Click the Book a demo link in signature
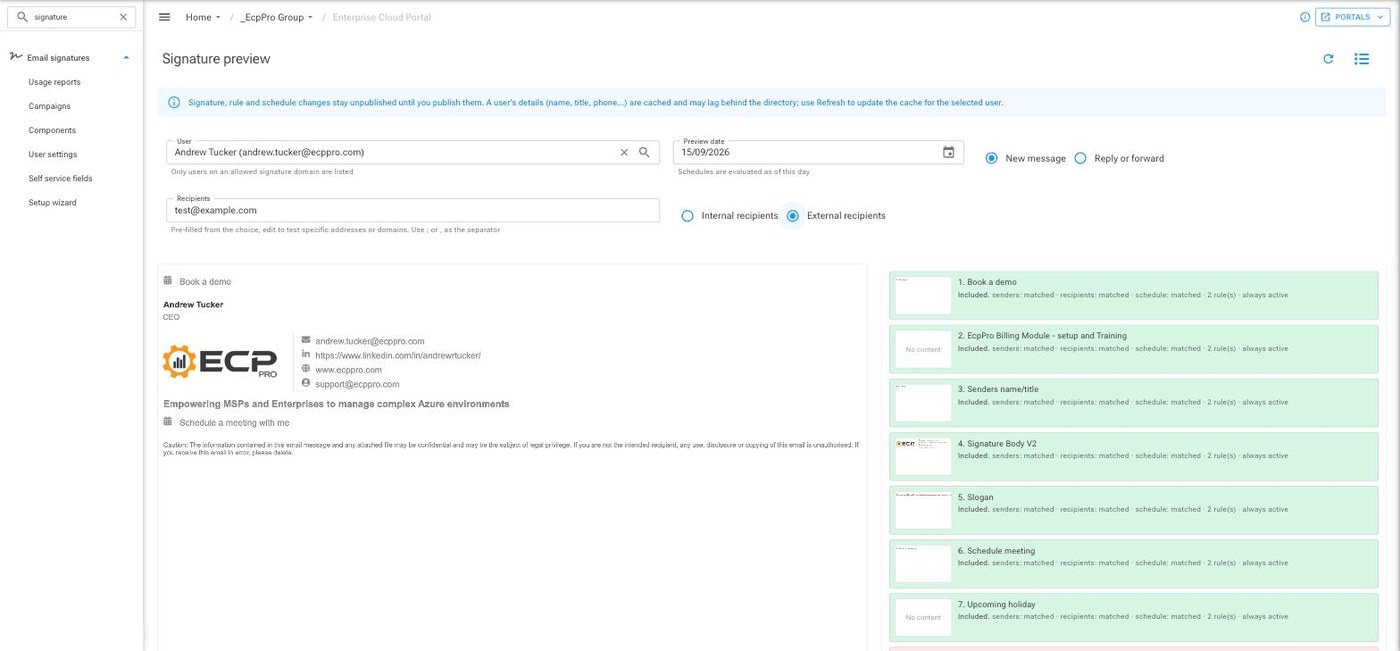 pos(205,282)
